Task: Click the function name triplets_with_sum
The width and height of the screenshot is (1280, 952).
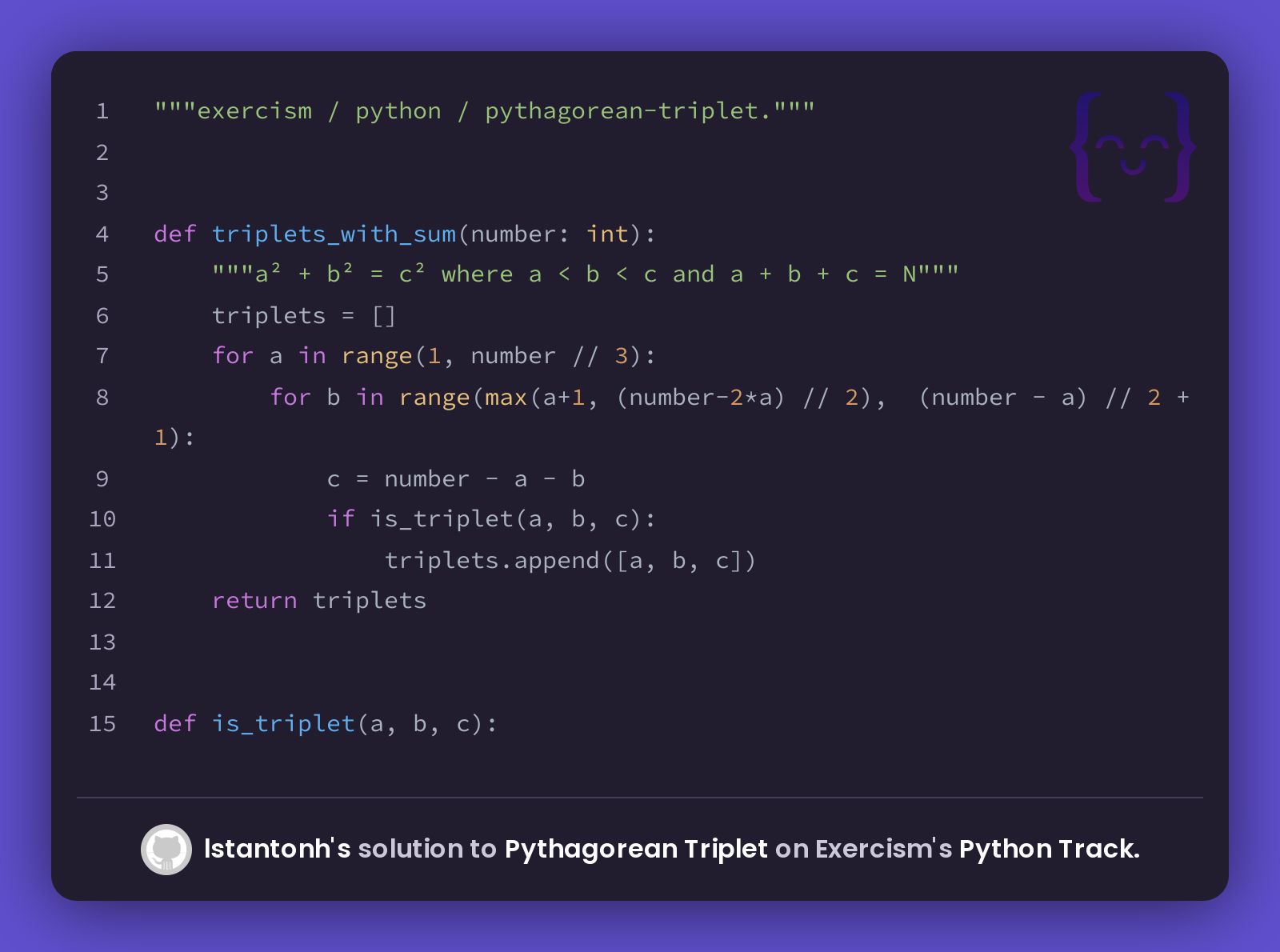Action: [334, 234]
